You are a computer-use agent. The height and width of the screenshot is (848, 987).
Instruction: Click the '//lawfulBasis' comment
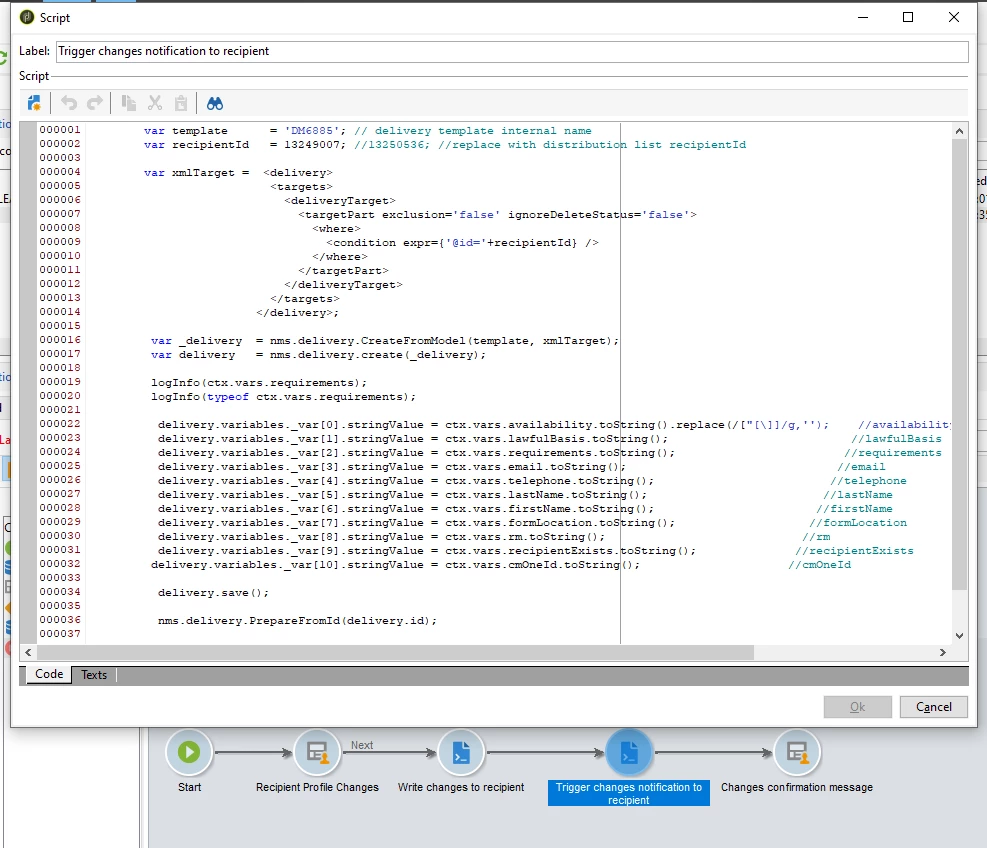coord(896,439)
